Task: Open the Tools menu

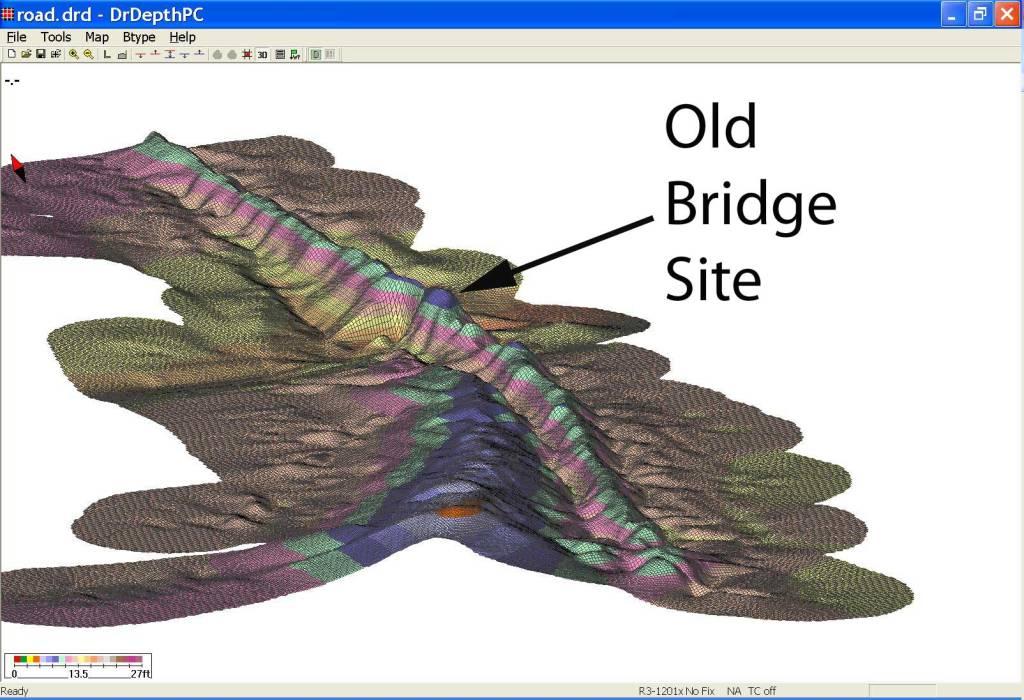Action: [x=56, y=37]
